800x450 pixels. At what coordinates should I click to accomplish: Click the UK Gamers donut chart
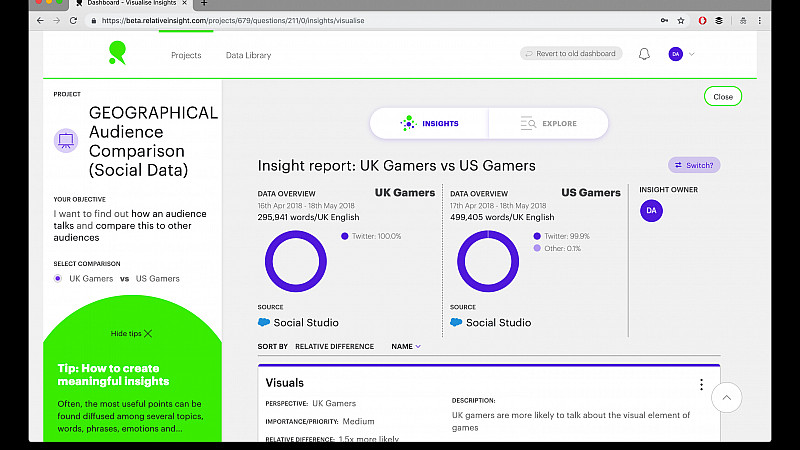coord(296,261)
